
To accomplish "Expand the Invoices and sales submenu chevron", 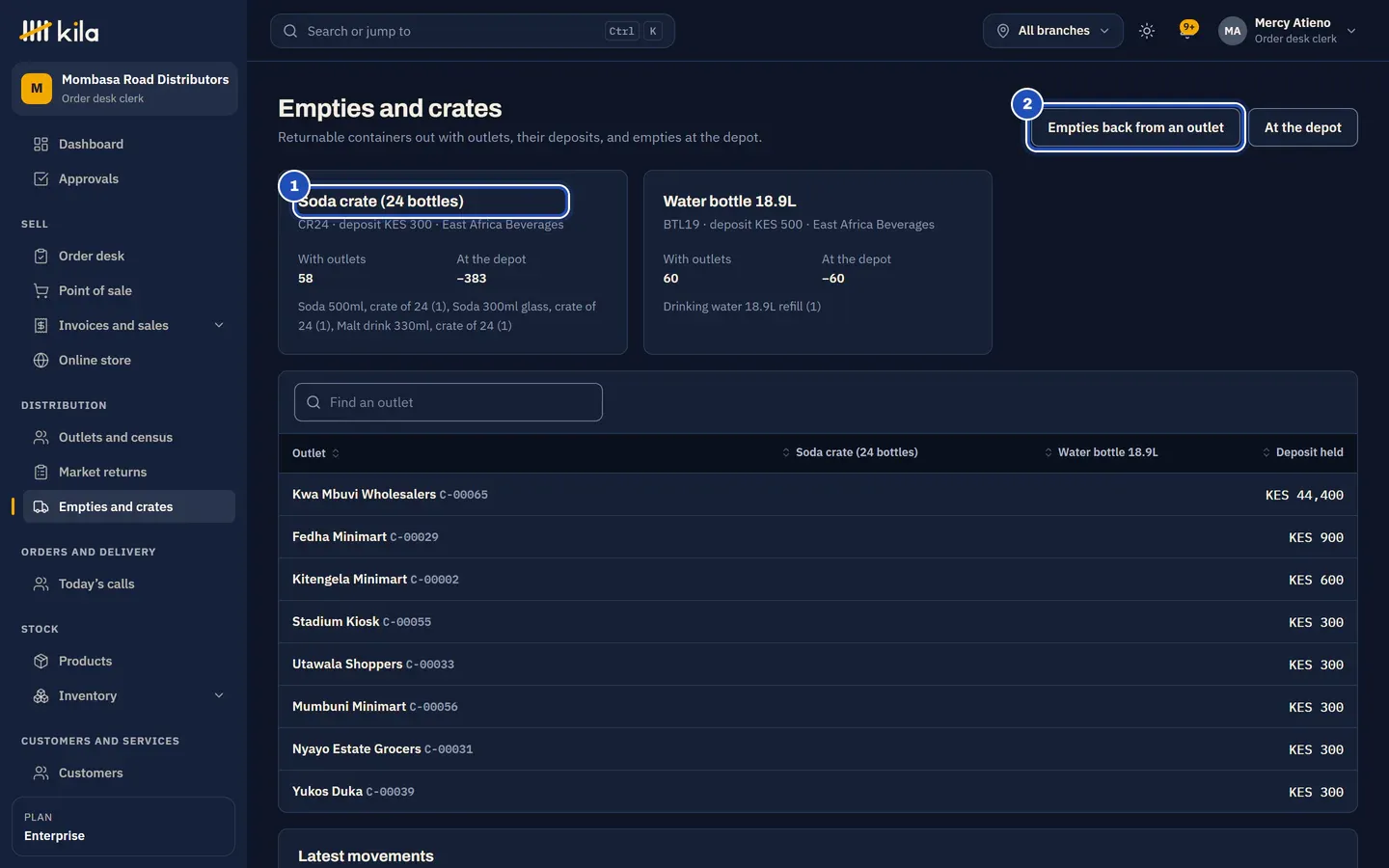I will [x=219, y=325].
